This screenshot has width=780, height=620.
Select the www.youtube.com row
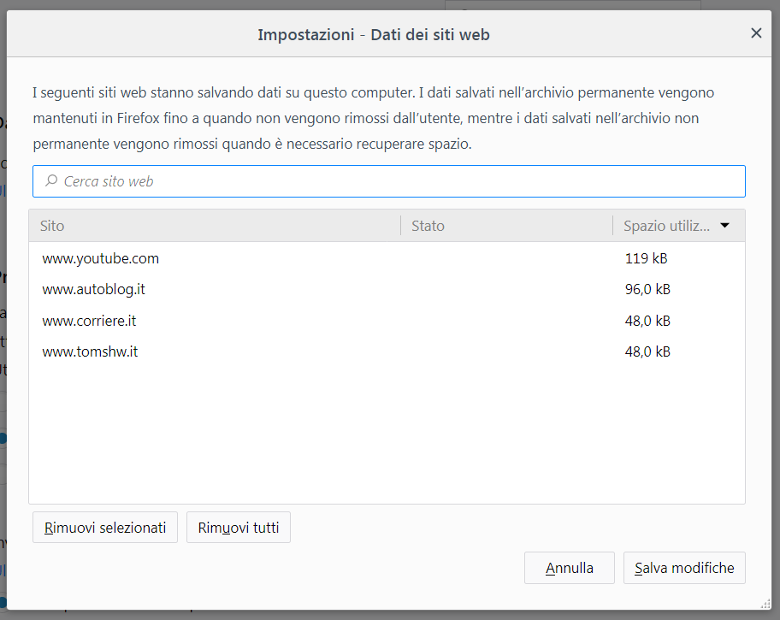100,258
